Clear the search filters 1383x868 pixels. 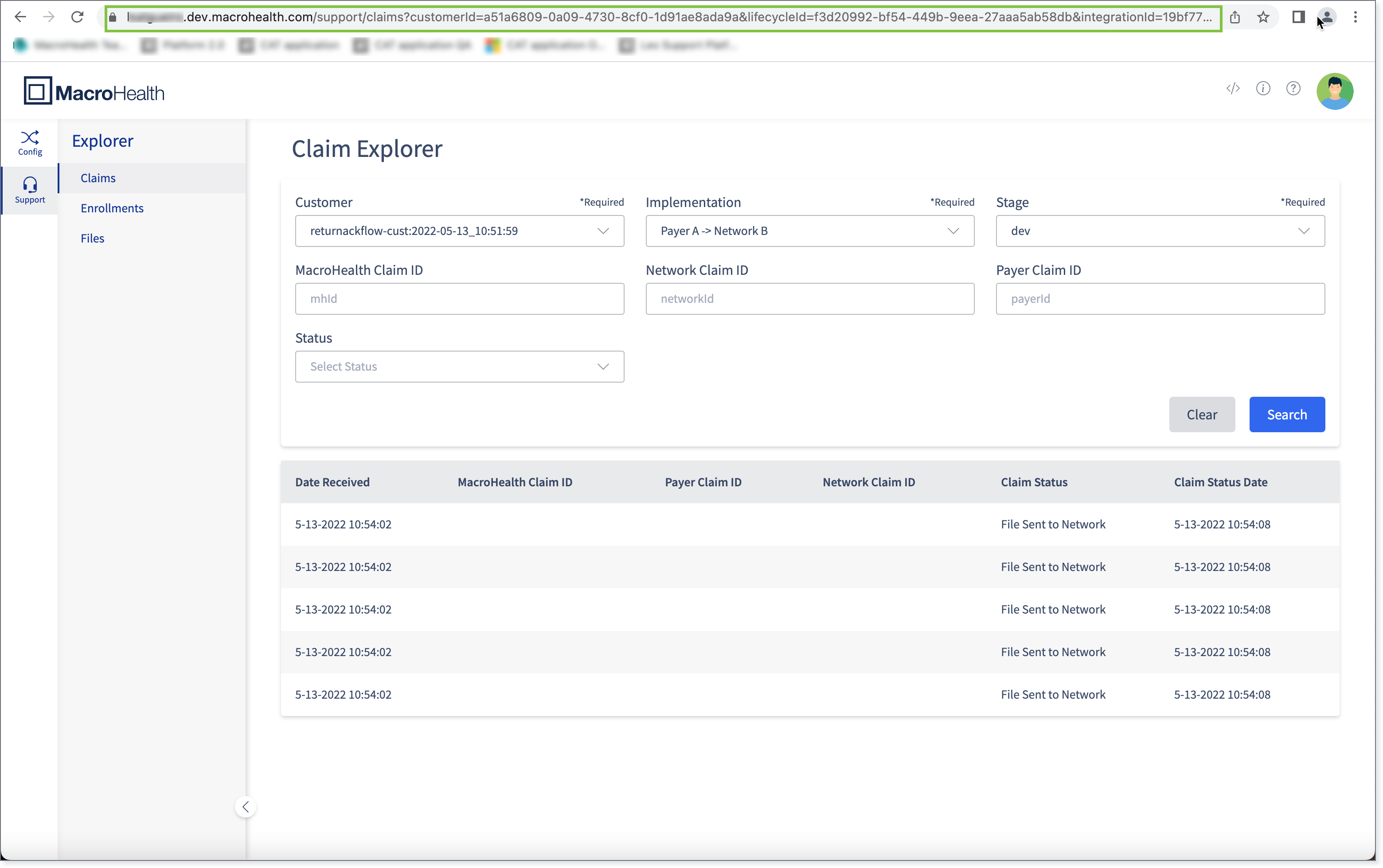tap(1202, 414)
